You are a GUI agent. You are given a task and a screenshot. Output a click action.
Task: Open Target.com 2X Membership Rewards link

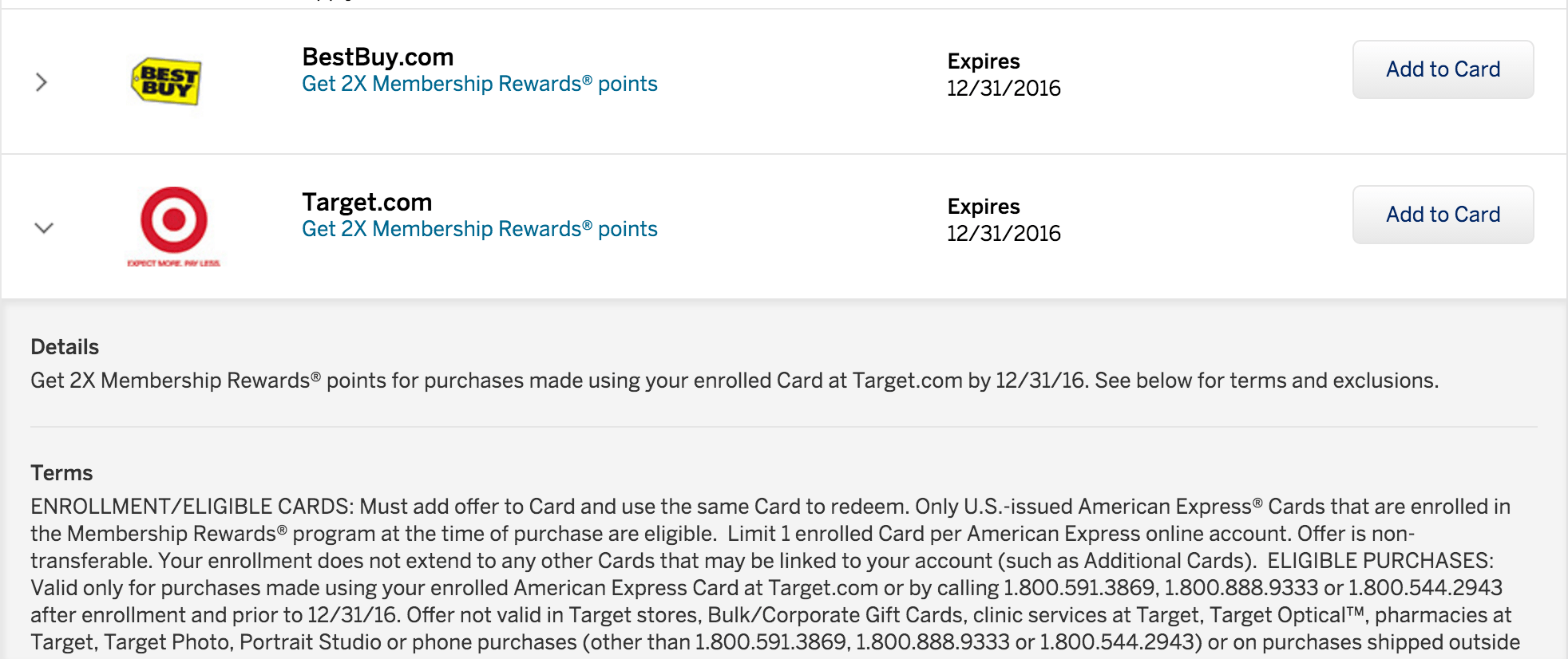click(479, 229)
